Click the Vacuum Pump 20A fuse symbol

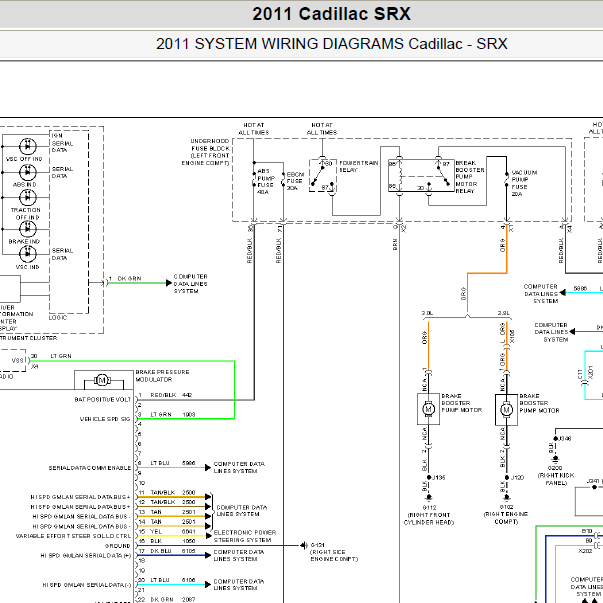[x=506, y=180]
